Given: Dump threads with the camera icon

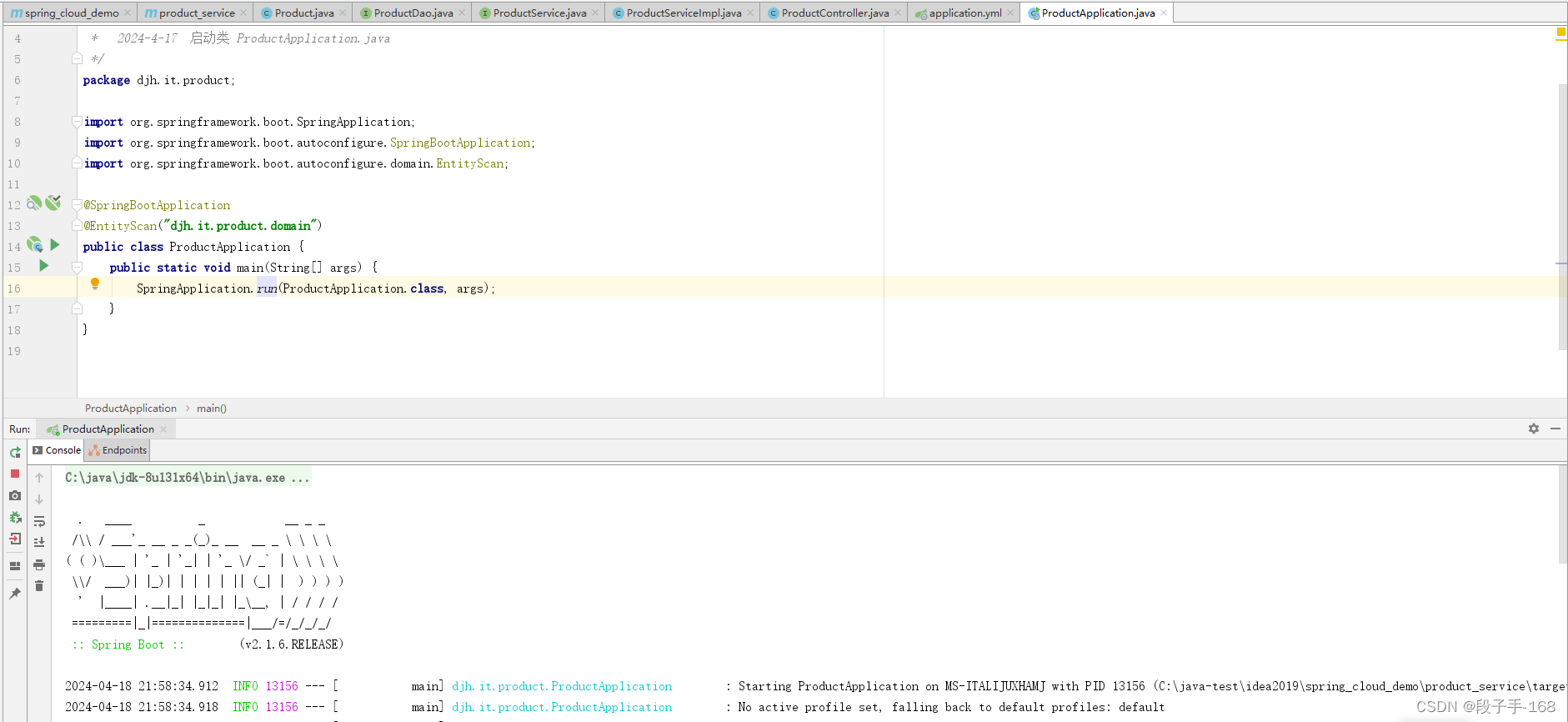Looking at the screenshot, I should (x=15, y=495).
